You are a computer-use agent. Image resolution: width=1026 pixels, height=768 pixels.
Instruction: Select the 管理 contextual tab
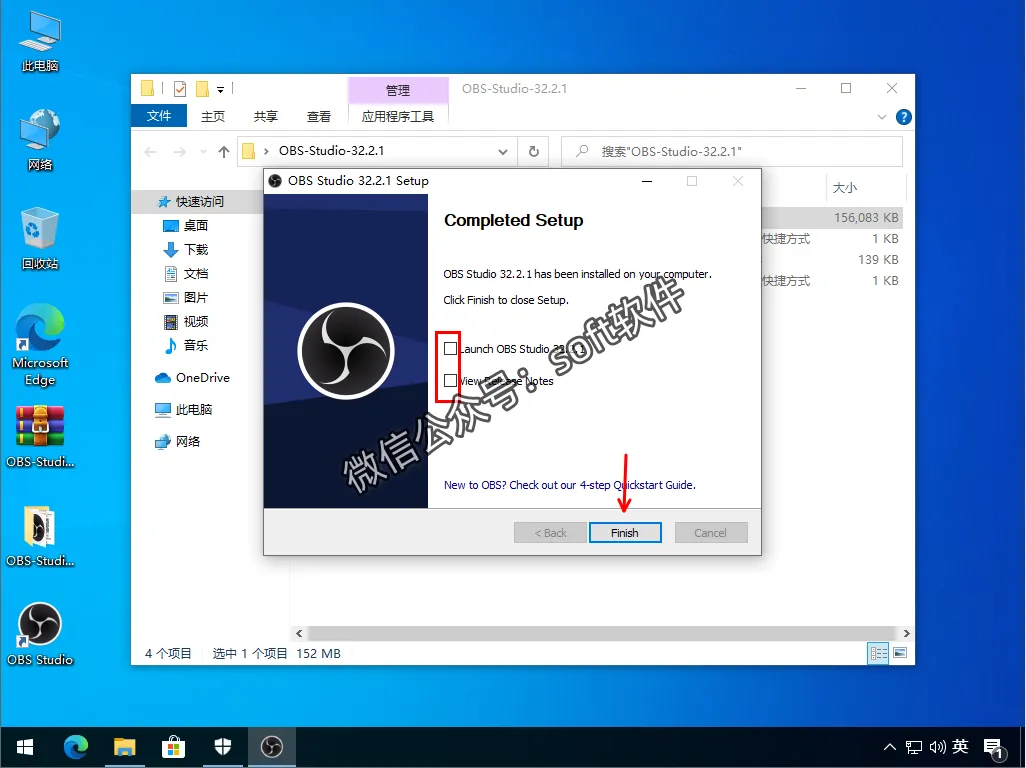(x=398, y=90)
